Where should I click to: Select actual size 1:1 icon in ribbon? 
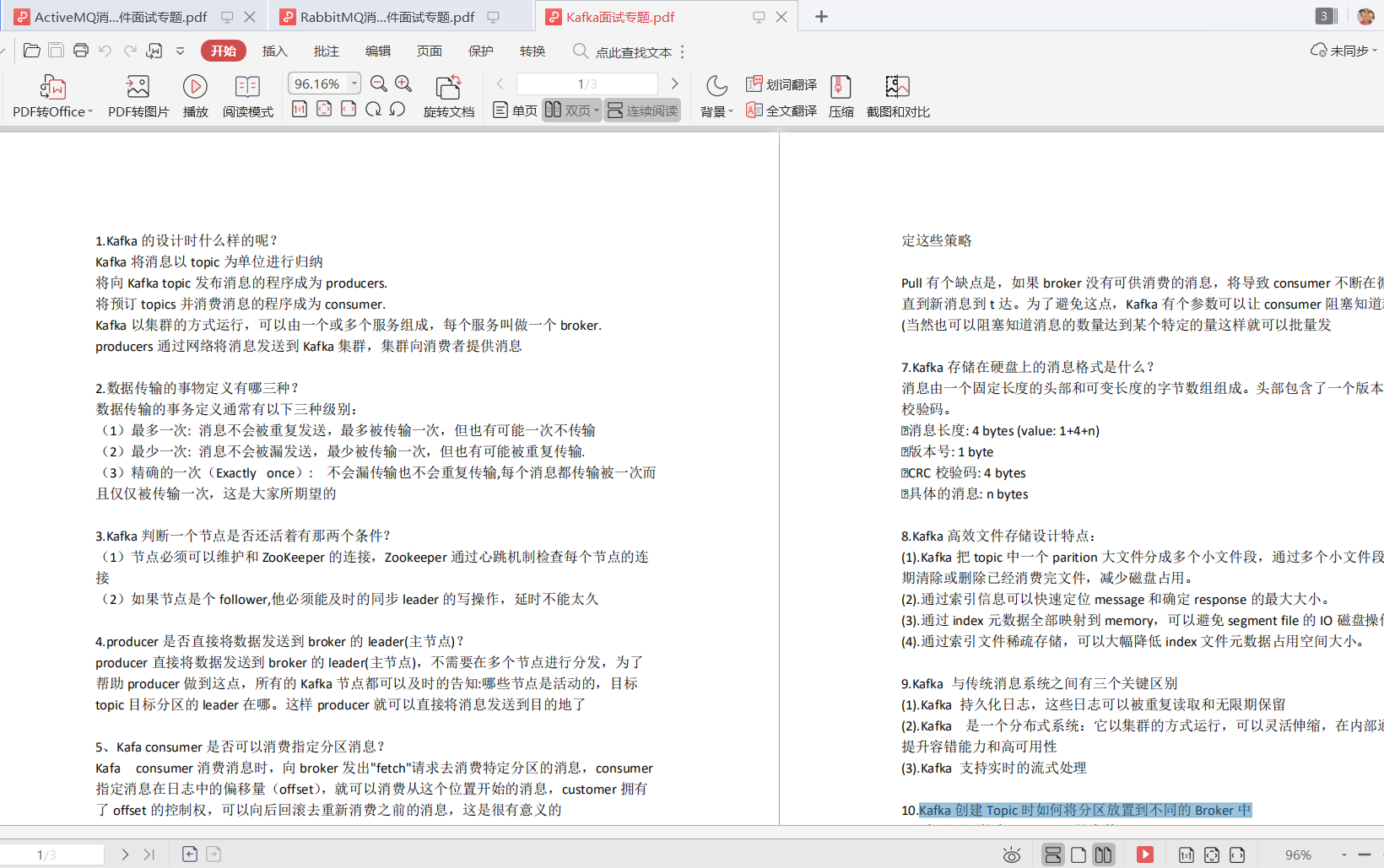point(300,109)
